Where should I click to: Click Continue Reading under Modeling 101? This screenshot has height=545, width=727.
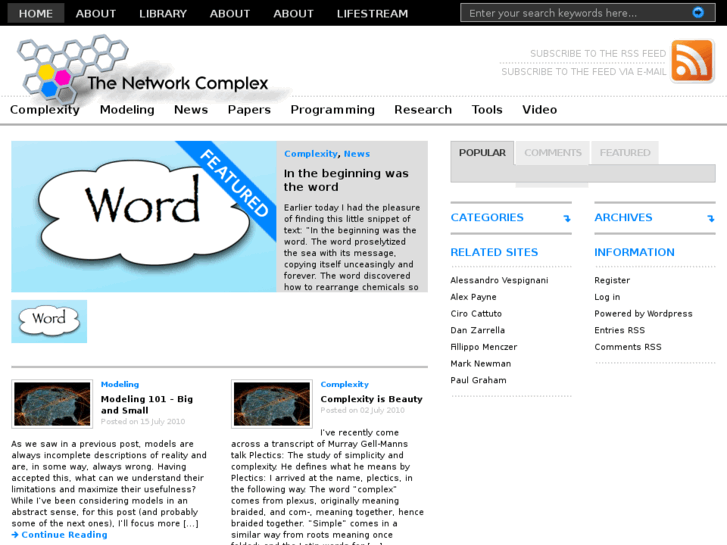click(64, 534)
